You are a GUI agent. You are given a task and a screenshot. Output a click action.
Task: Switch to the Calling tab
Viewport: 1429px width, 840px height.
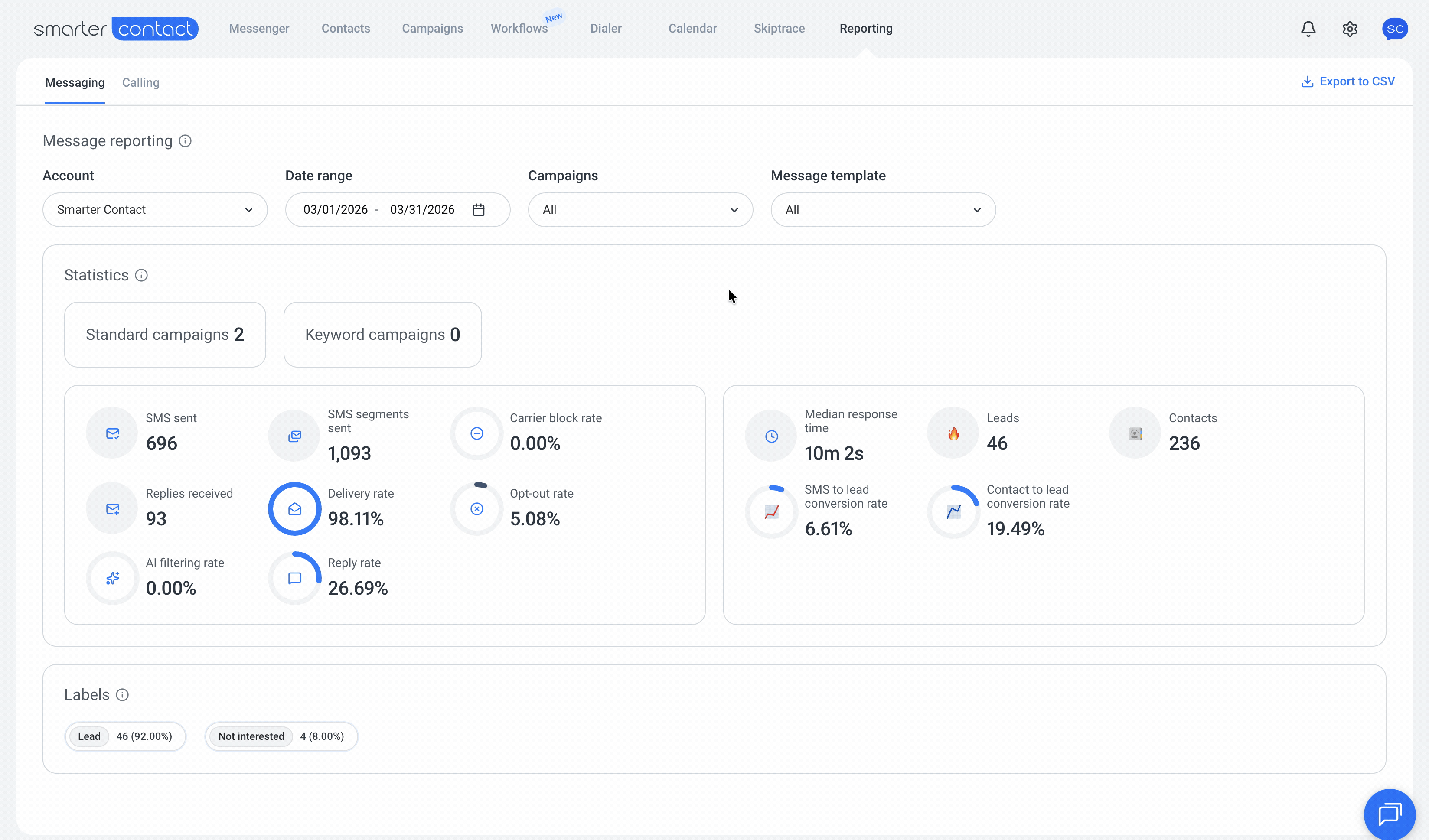pos(140,83)
